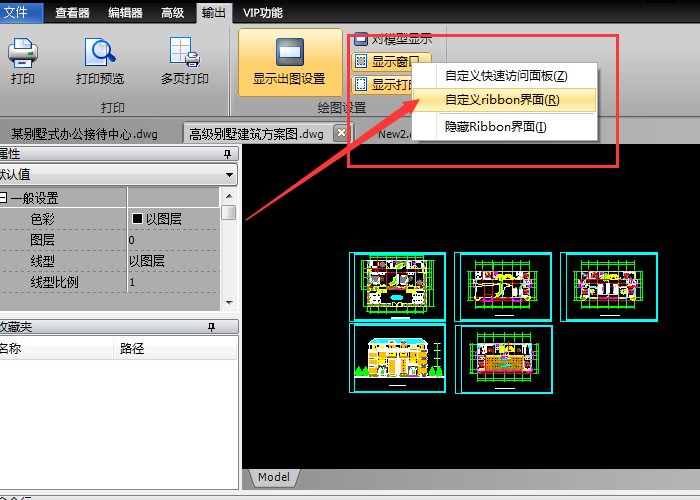700x500 pixels.
Task: Click the 显示窗口 icon button
Action: 360,61
